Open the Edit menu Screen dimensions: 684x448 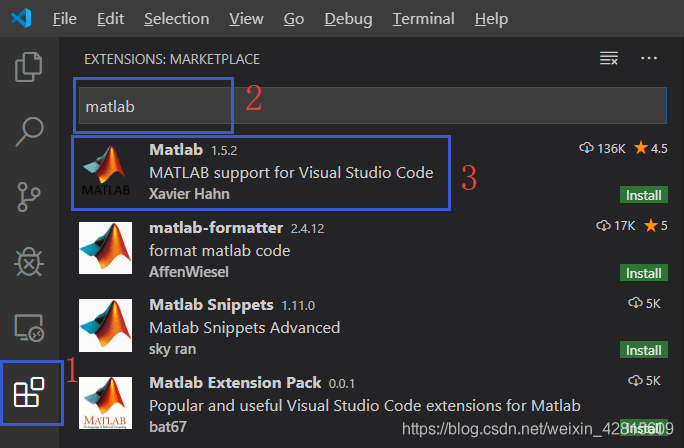pyautogui.click(x=110, y=19)
